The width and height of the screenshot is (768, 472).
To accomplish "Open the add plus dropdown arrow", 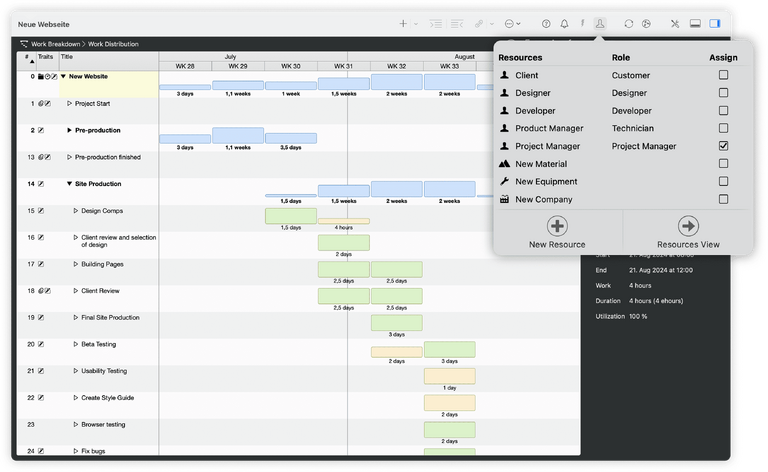I will tap(415, 23).
